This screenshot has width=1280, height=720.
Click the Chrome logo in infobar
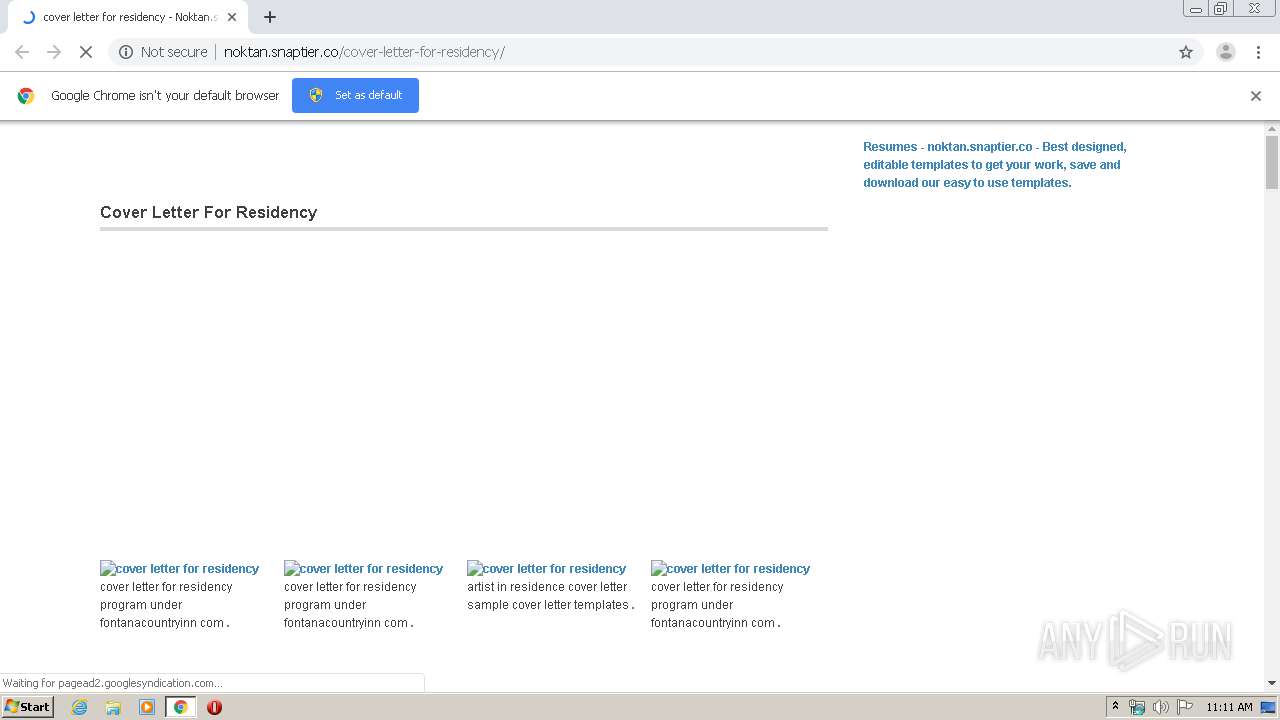coord(26,96)
